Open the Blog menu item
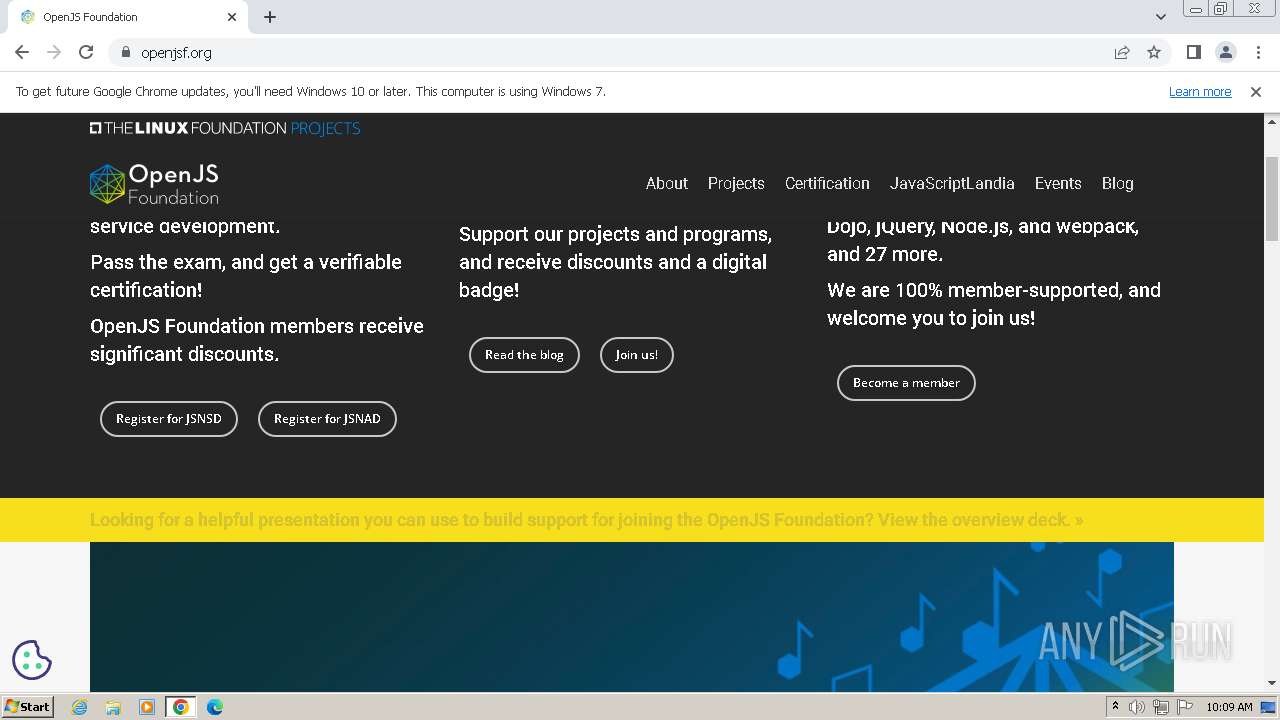Image resolution: width=1280 pixels, height=720 pixels. pyautogui.click(x=1118, y=183)
